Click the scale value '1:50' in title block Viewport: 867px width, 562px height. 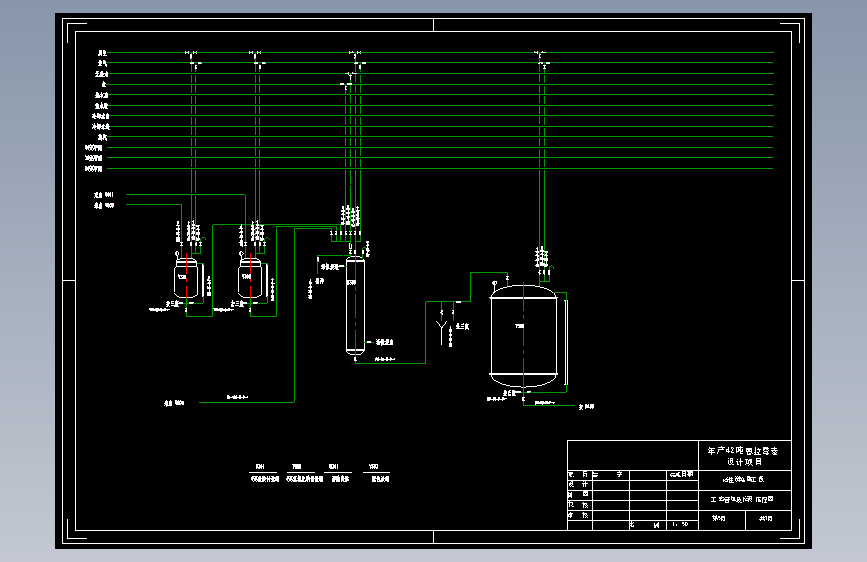(681, 524)
